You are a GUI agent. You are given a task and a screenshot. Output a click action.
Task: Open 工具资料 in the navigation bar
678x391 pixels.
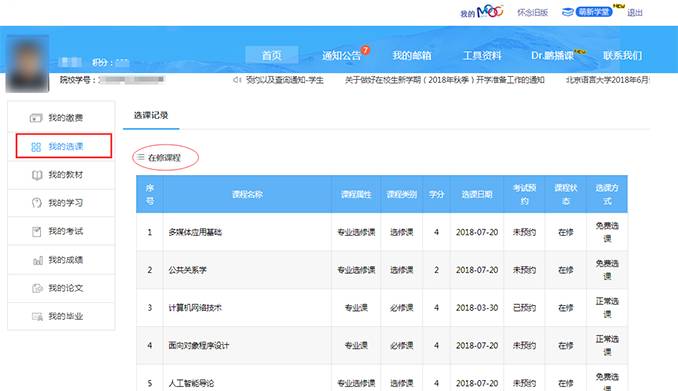[482, 55]
